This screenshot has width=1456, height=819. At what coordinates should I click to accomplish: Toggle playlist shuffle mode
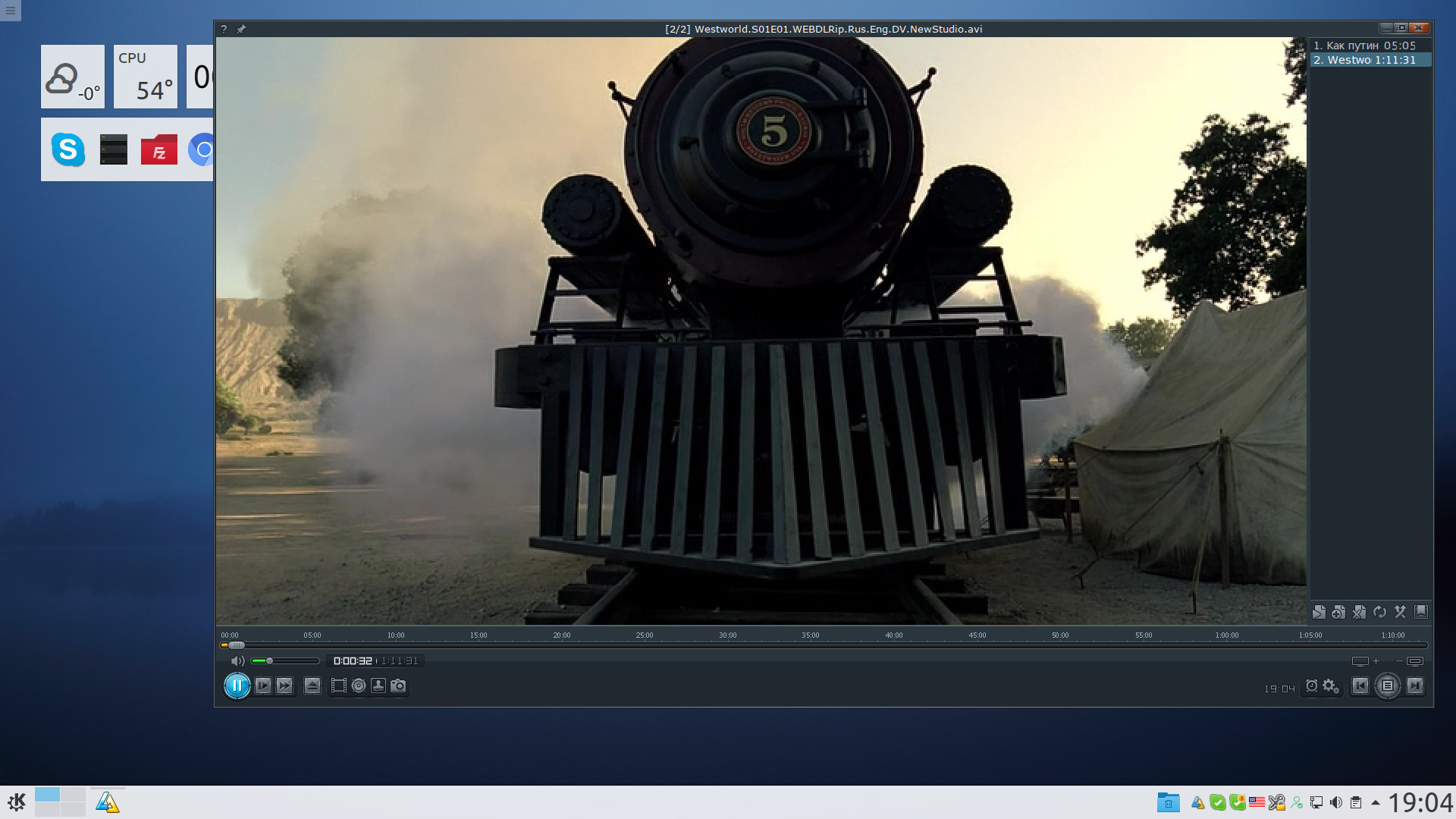[x=1400, y=612]
